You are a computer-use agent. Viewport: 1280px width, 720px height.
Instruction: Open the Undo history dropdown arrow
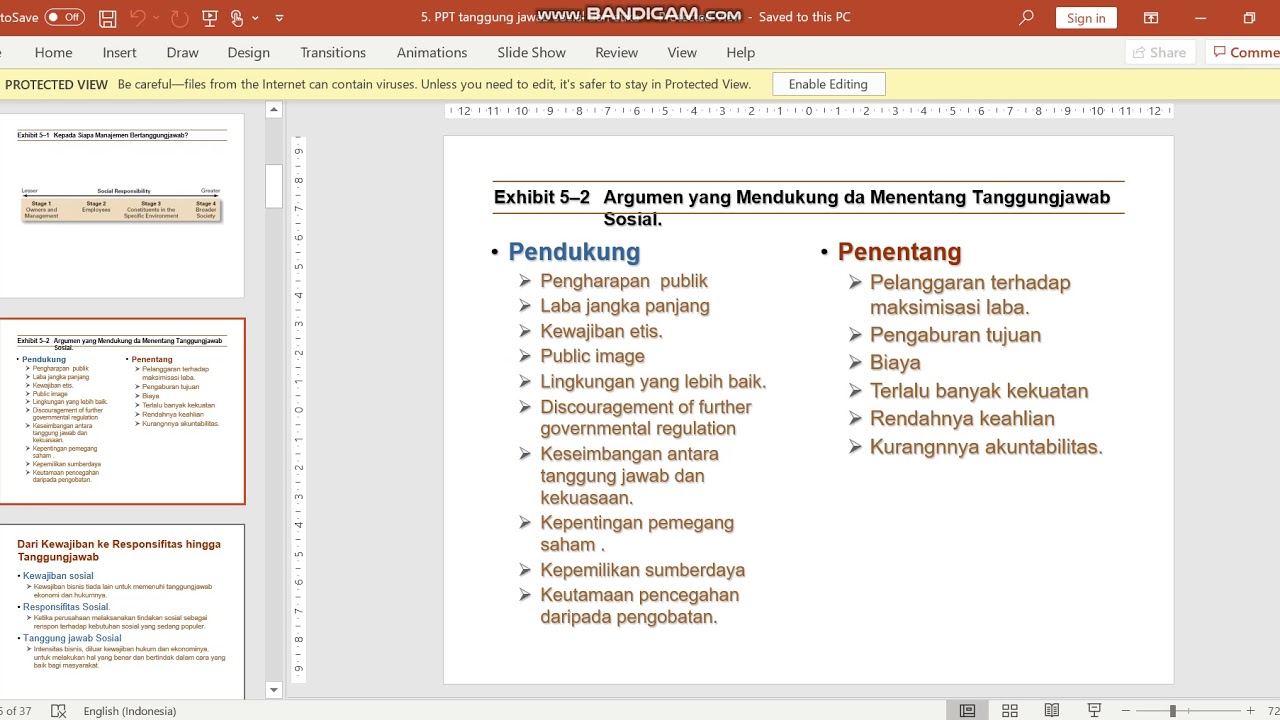point(157,18)
